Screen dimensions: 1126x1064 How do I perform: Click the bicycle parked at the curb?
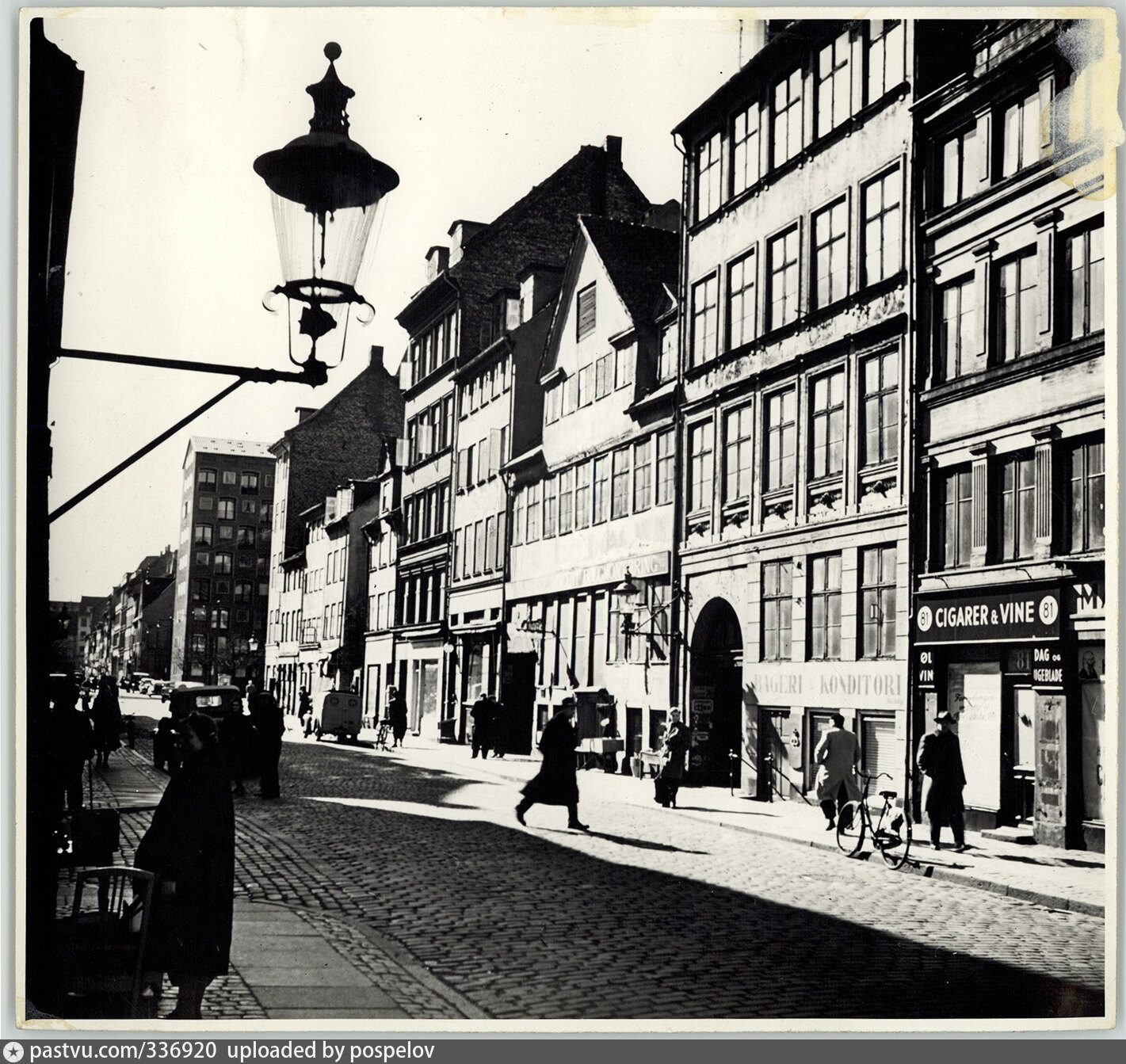point(873,822)
